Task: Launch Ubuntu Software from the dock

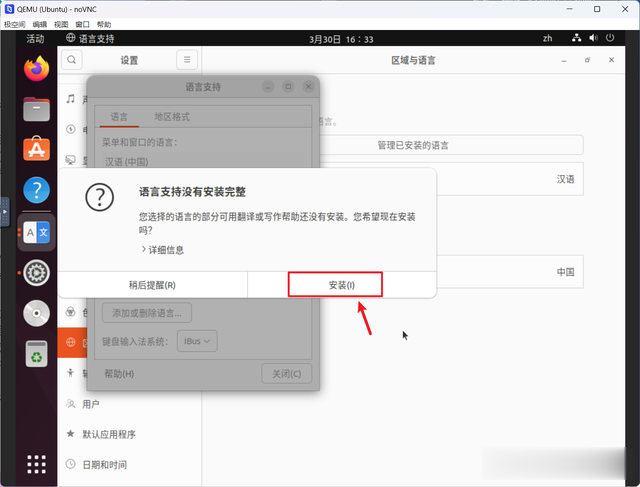Action: click(36, 149)
